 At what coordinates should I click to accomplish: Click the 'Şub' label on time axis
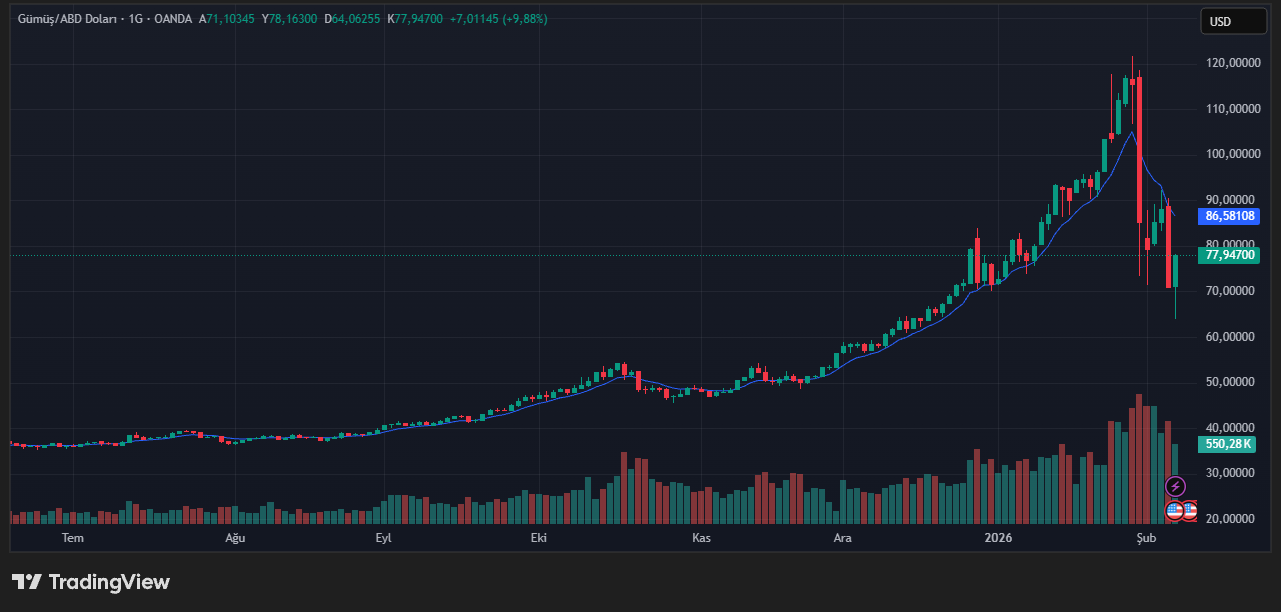coord(1146,538)
